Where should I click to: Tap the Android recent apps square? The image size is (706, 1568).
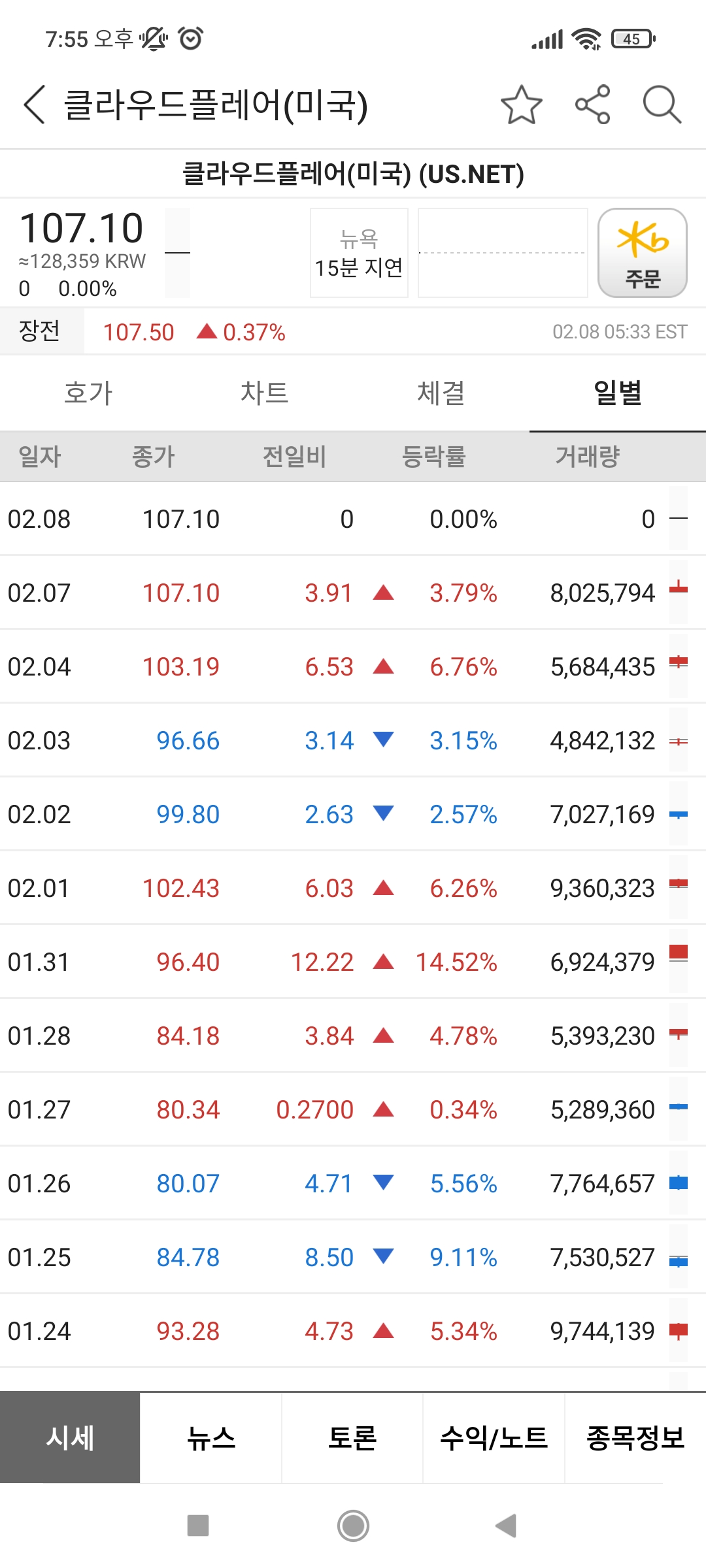tap(198, 1526)
